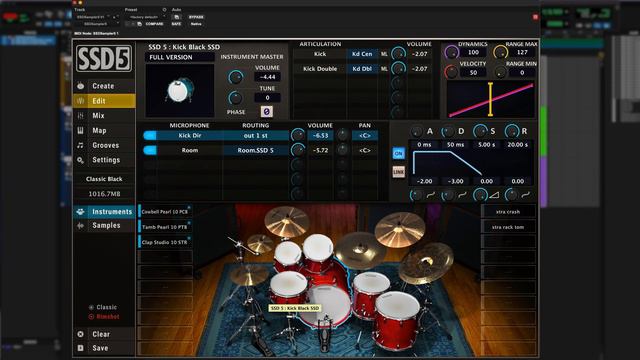Click the Settings gears icon
The height and width of the screenshot is (360, 640).
[x=81, y=160]
